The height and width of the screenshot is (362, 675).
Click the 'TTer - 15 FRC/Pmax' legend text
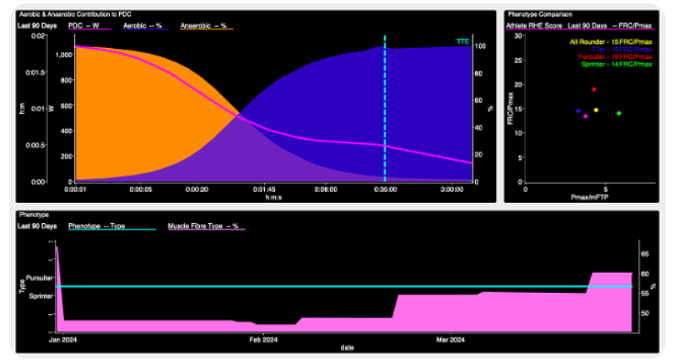[x=622, y=50]
